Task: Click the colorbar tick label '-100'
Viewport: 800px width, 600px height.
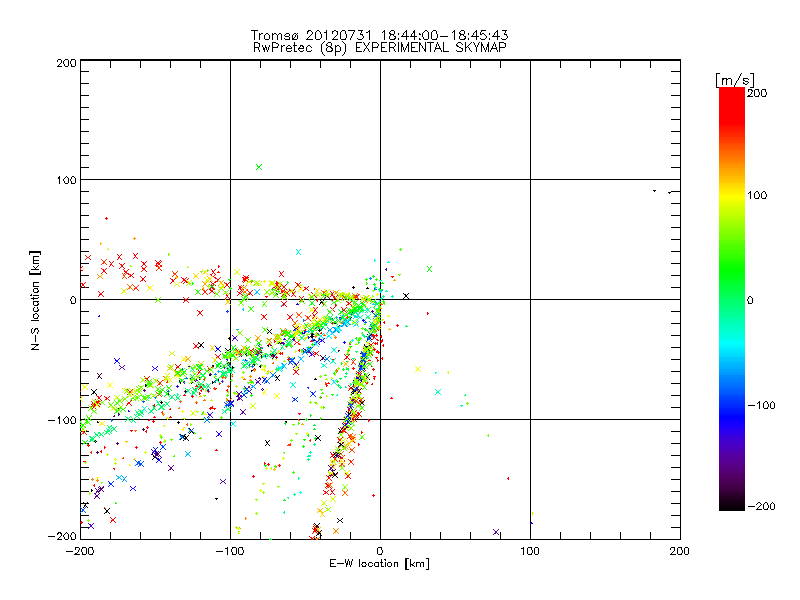Action: point(761,405)
